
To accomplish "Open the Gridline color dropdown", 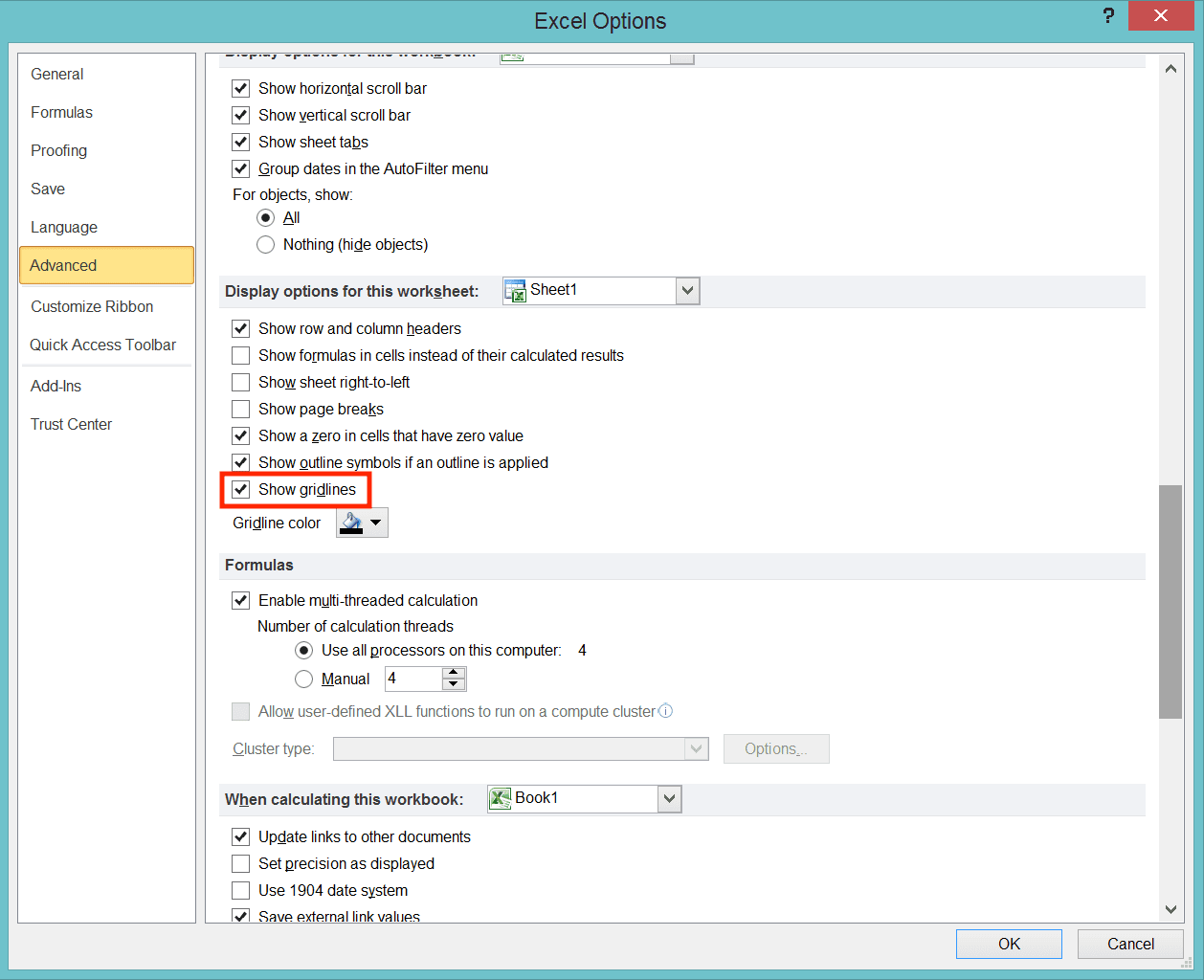I will pos(375,523).
